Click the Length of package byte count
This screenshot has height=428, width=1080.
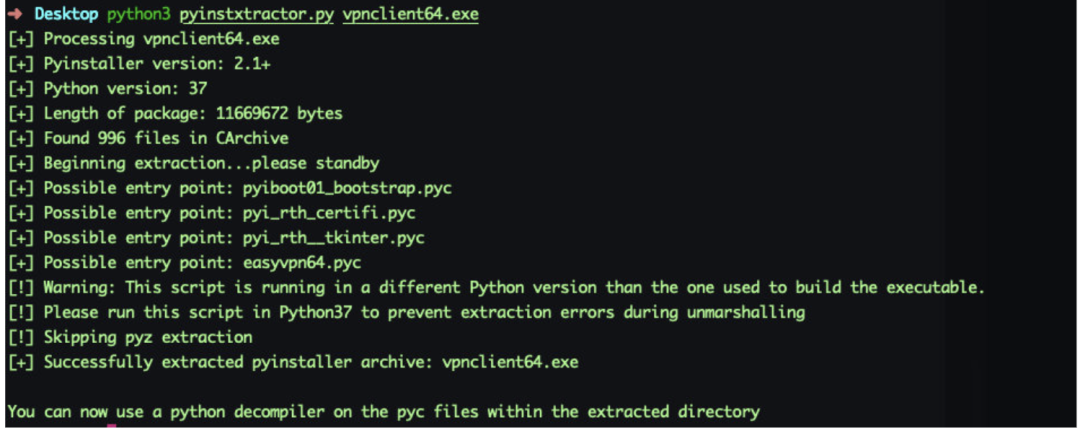tap(279, 114)
